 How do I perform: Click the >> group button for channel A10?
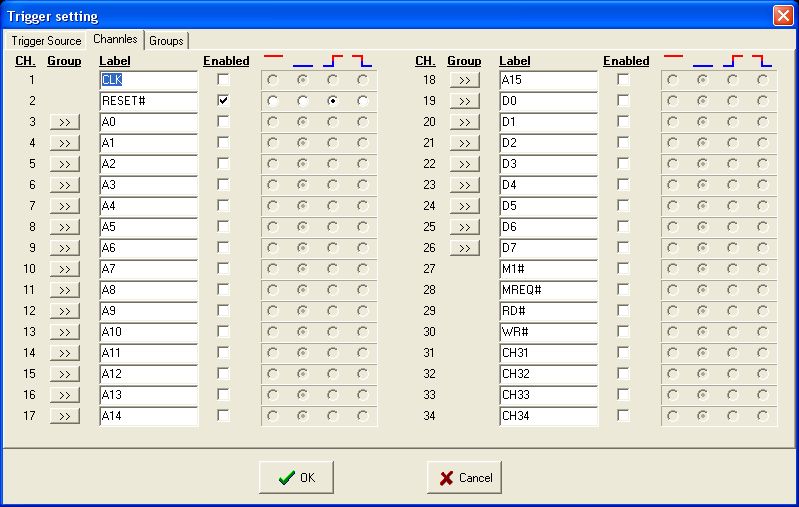coord(64,332)
